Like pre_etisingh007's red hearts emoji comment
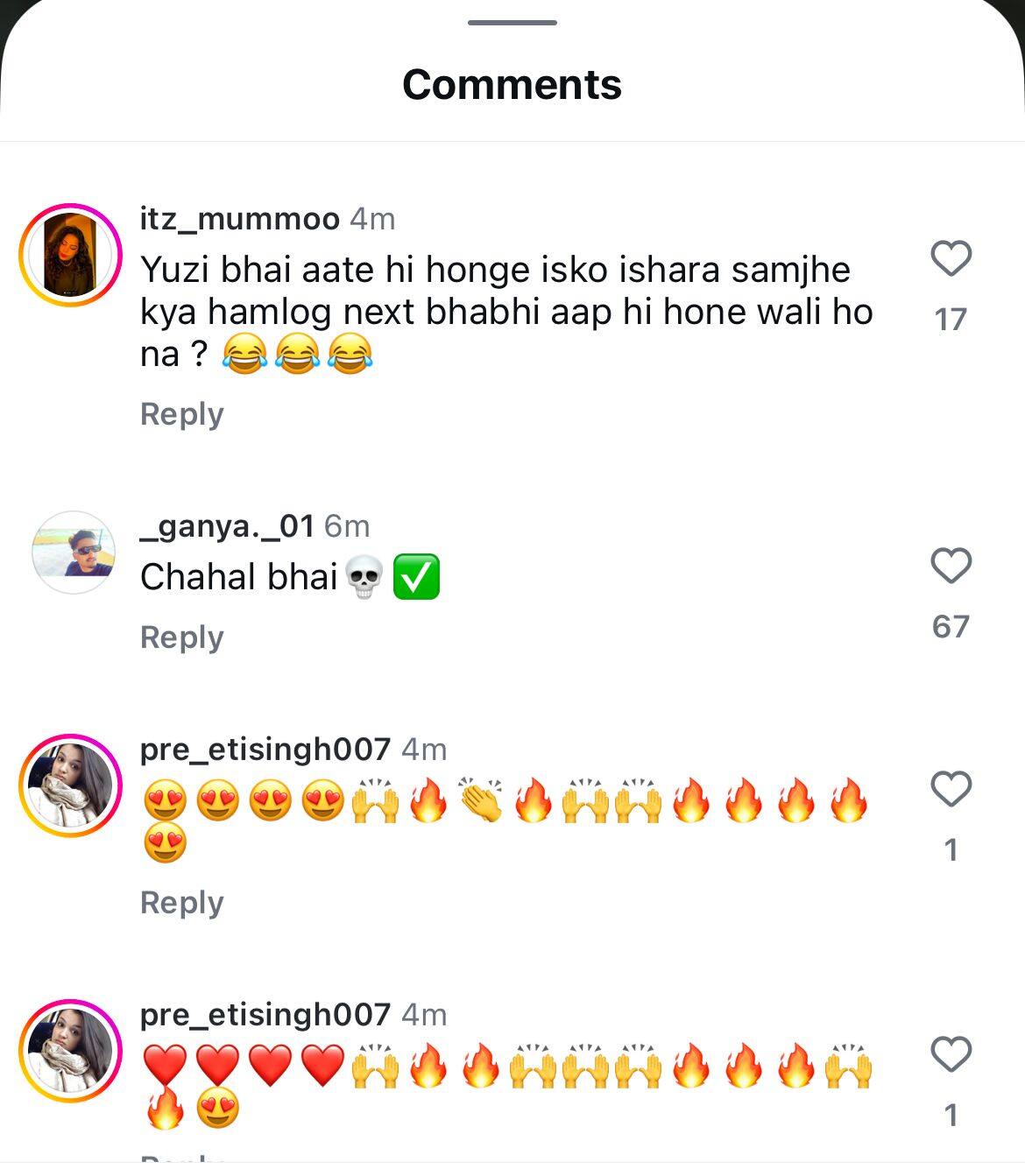The width and height of the screenshot is (1025, 1176). [x=951, y=1054]
